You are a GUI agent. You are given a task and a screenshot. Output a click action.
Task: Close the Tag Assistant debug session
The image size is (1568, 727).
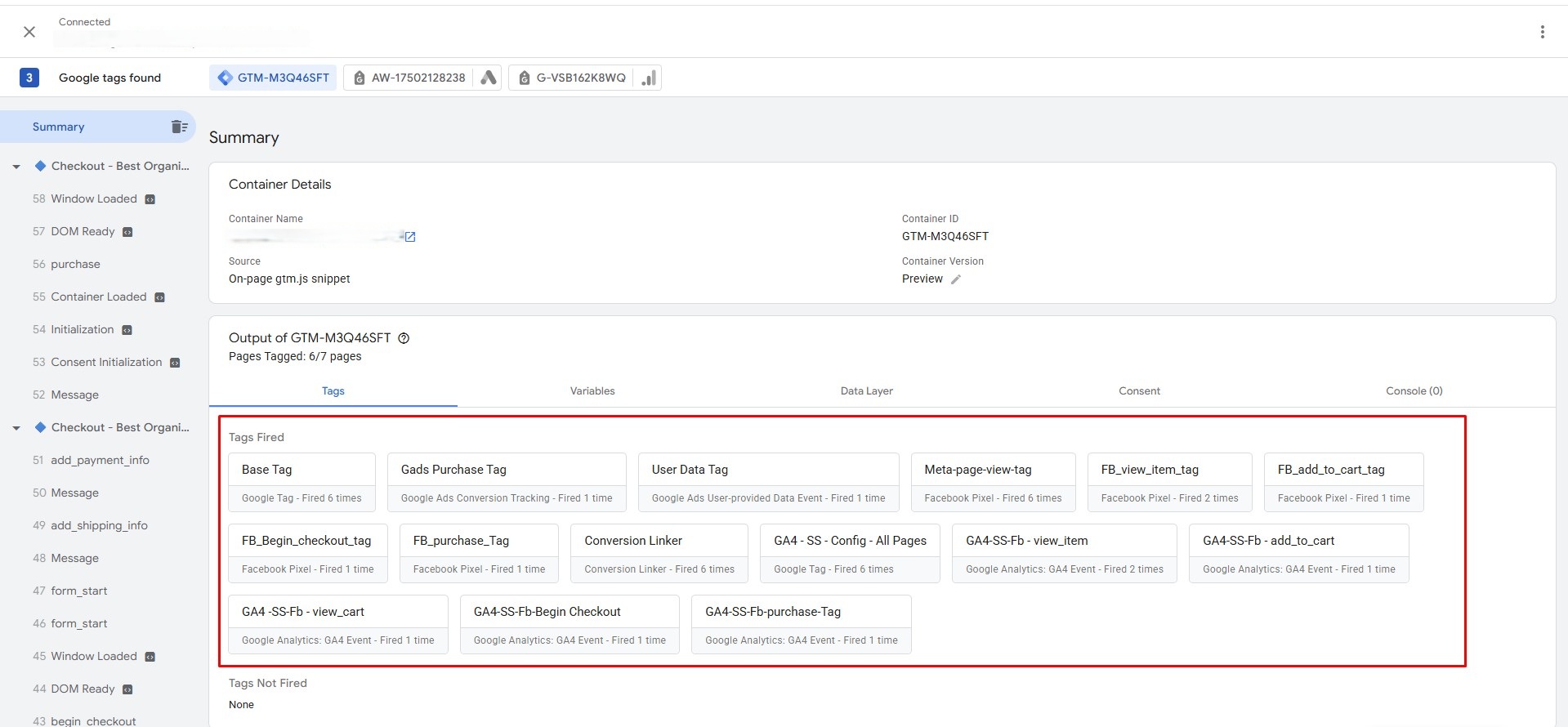point(29,32)
